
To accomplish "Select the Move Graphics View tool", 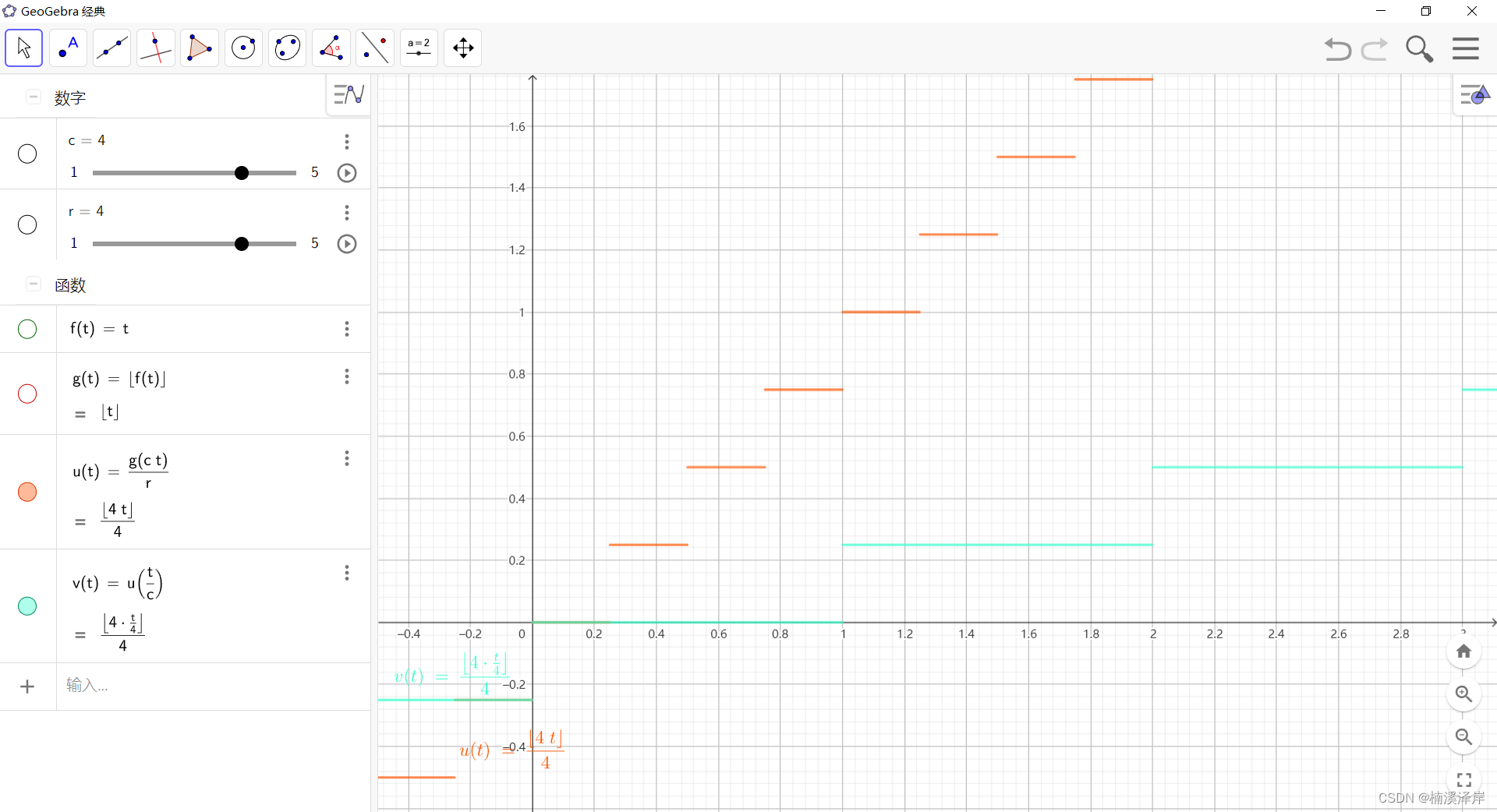I will (x=463, y=48).
